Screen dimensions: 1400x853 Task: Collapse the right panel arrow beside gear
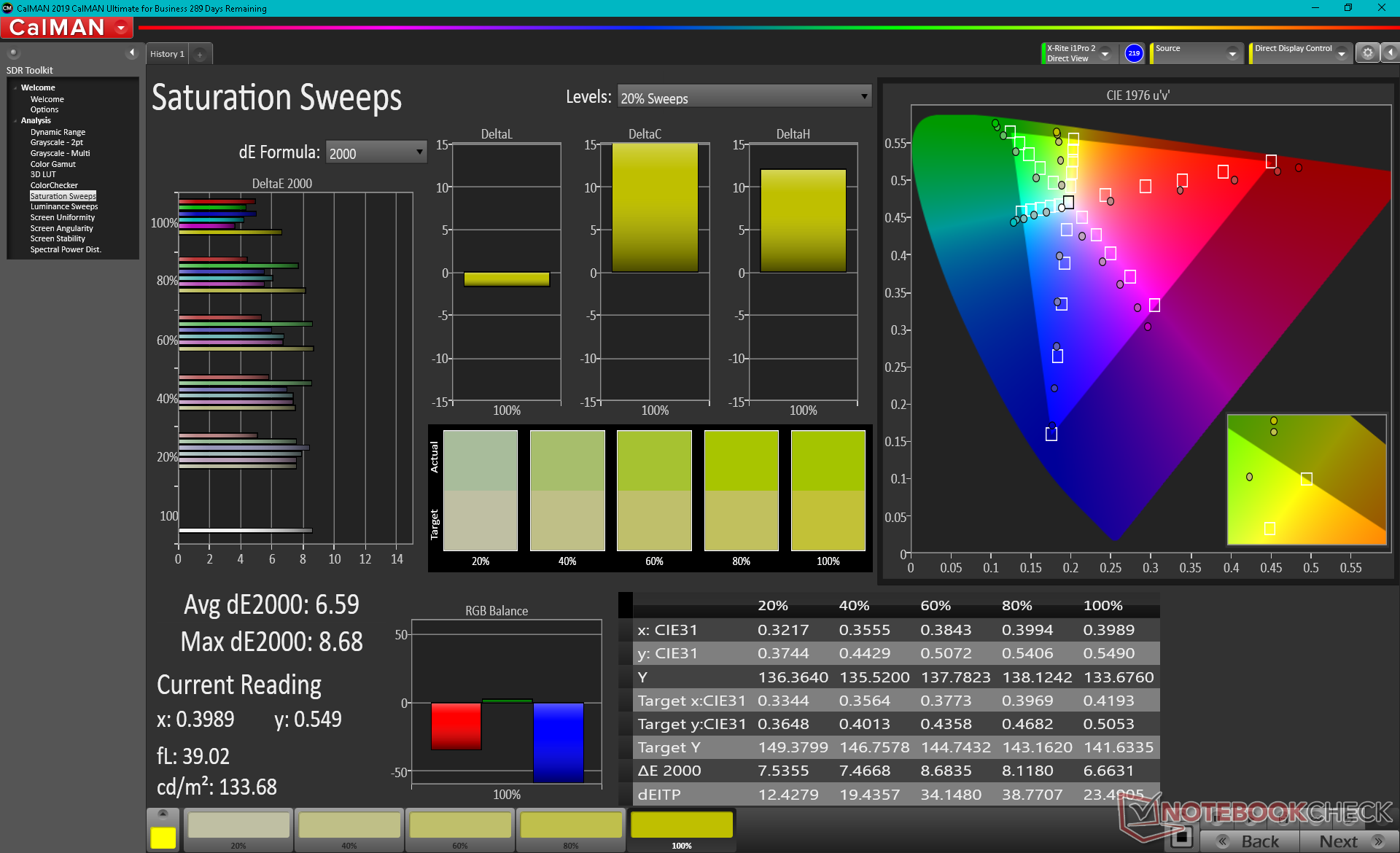[x=1390, y=53]
